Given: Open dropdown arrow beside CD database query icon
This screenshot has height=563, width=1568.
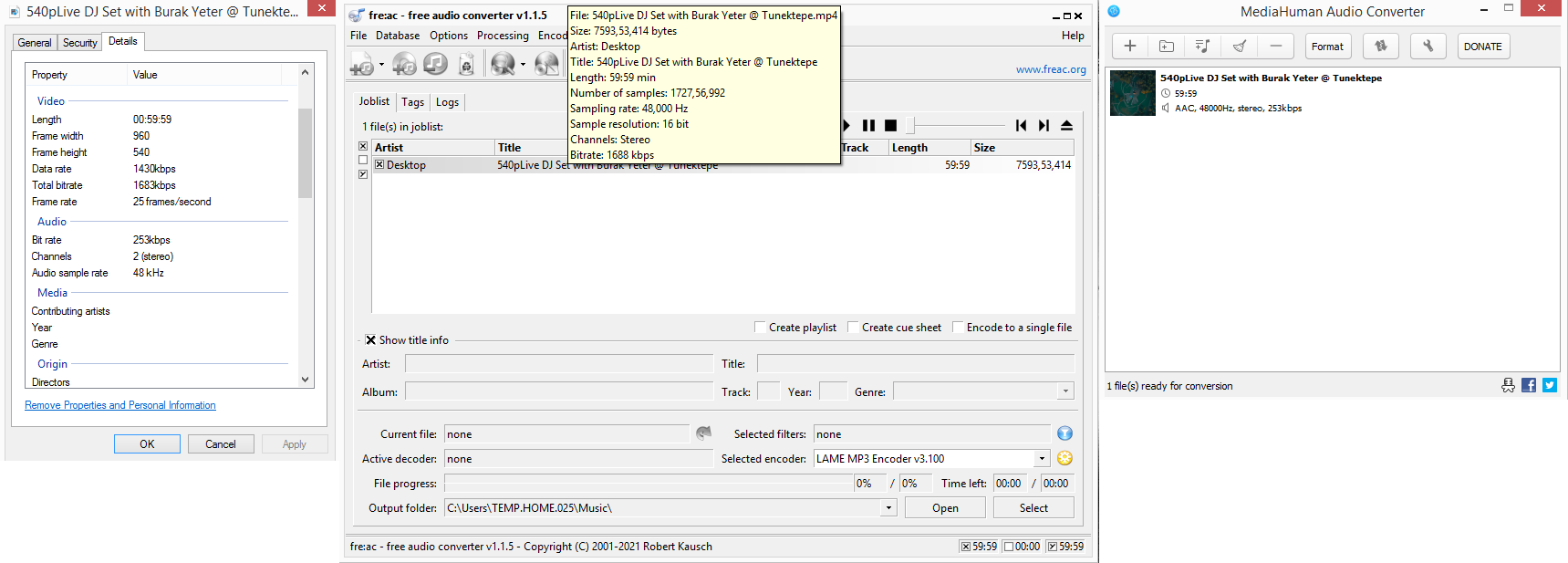Looking at the screenshot, I should pyautogui.click(x=523, y=65).
